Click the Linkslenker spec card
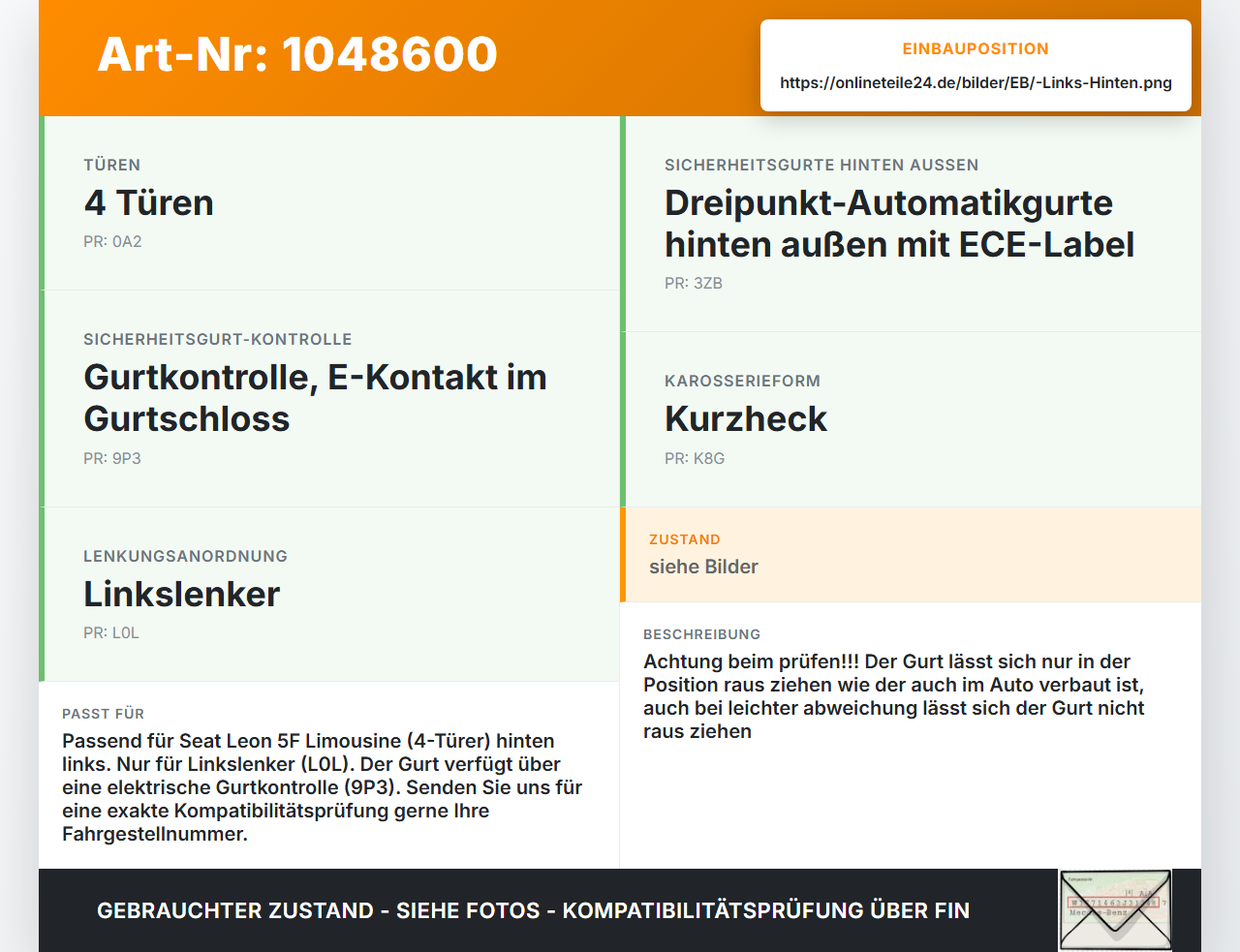Image resolution: width=1240 pixels, height=952 pixels. [329, 595]
